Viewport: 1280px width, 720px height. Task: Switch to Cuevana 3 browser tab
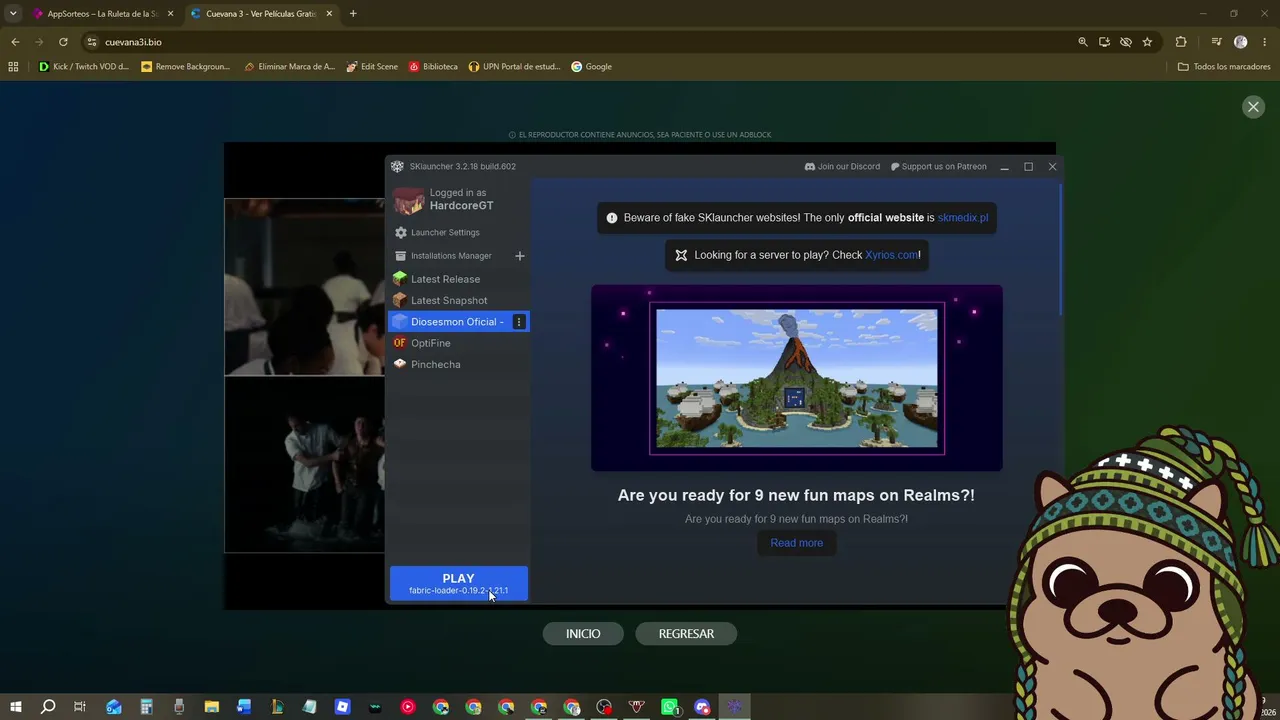261,14
